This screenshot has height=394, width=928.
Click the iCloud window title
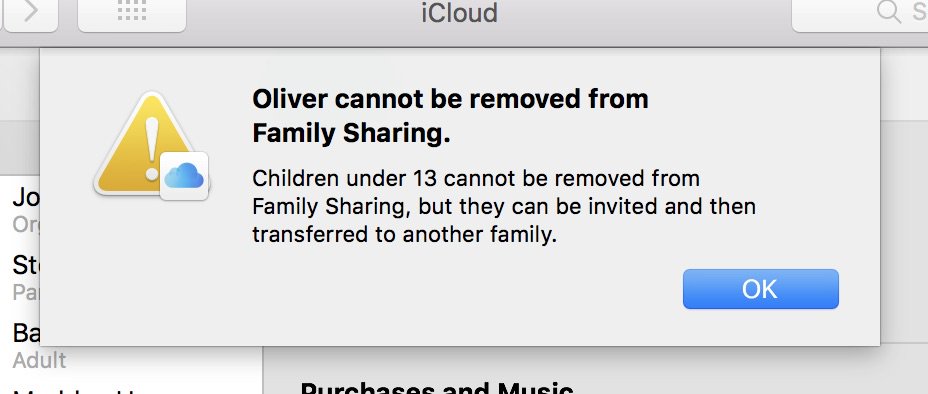pyautogui.click(x=459, y=13)
